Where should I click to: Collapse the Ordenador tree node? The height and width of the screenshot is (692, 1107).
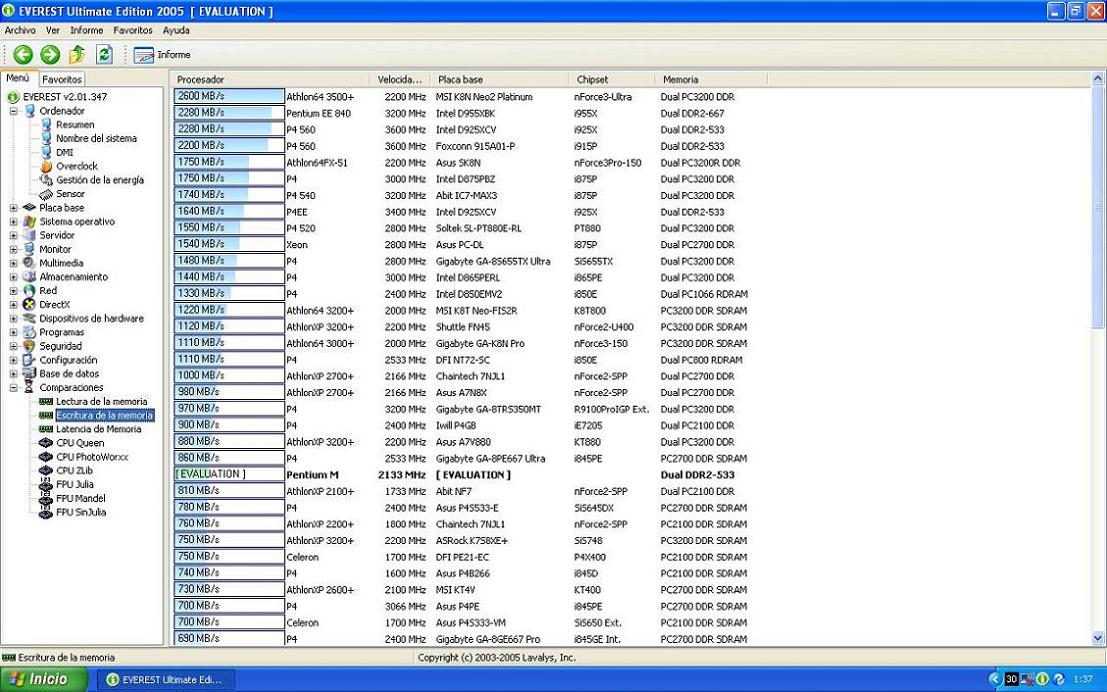click(x=13, y=111)
